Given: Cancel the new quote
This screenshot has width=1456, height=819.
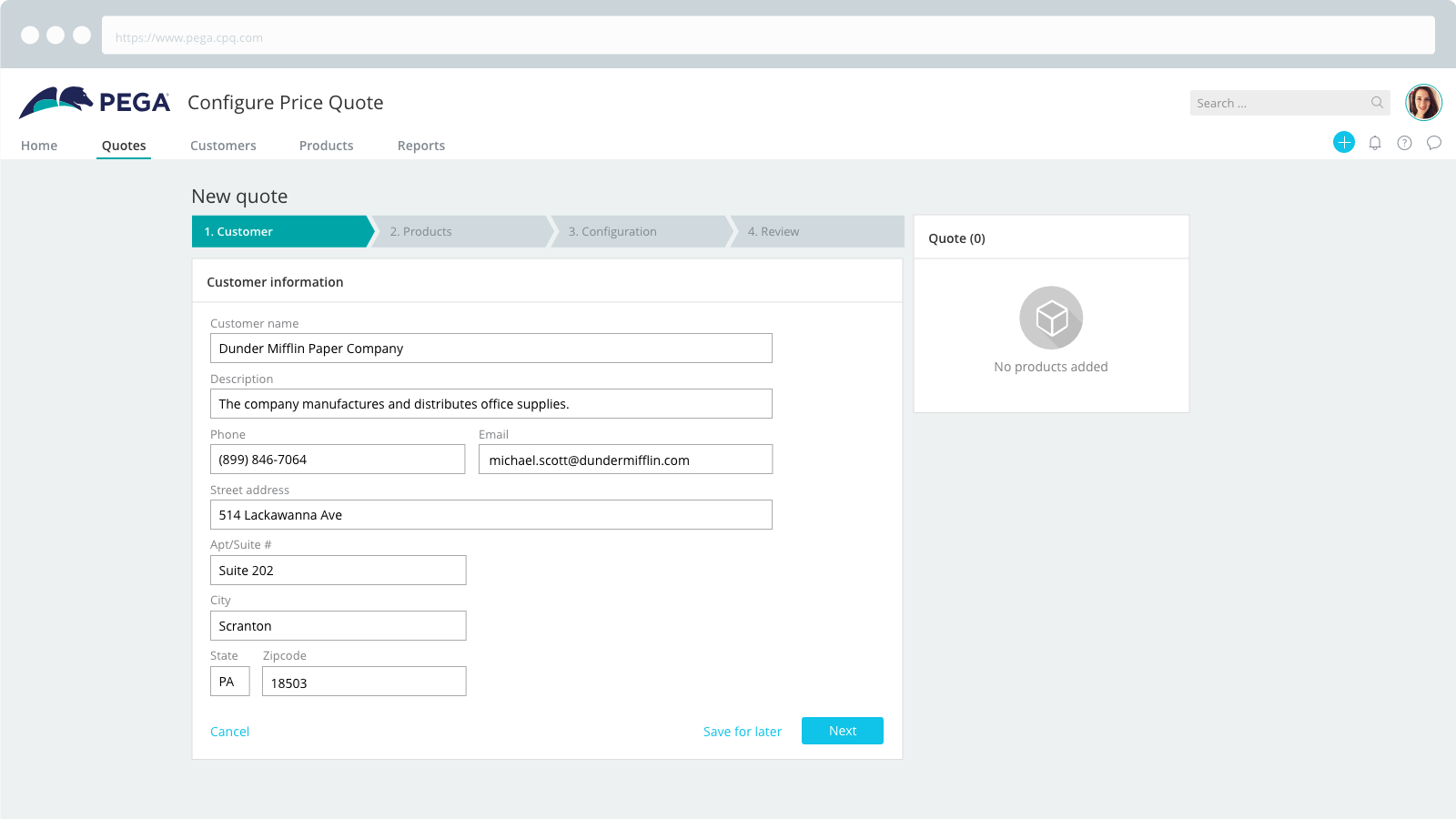Looking at the screenshot, I should pos(229,732).
